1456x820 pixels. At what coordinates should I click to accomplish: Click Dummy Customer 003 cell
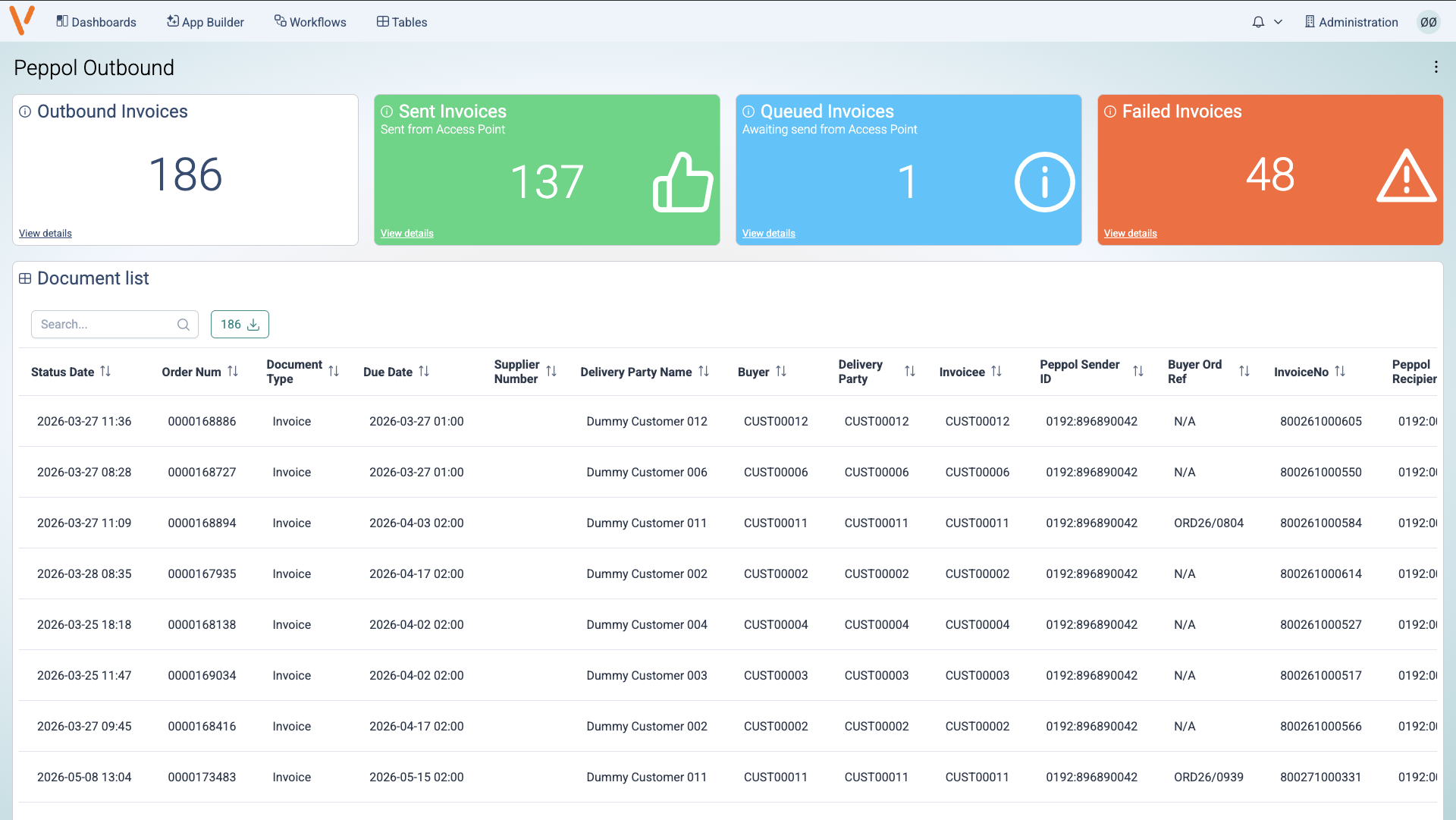click(647, 676)
